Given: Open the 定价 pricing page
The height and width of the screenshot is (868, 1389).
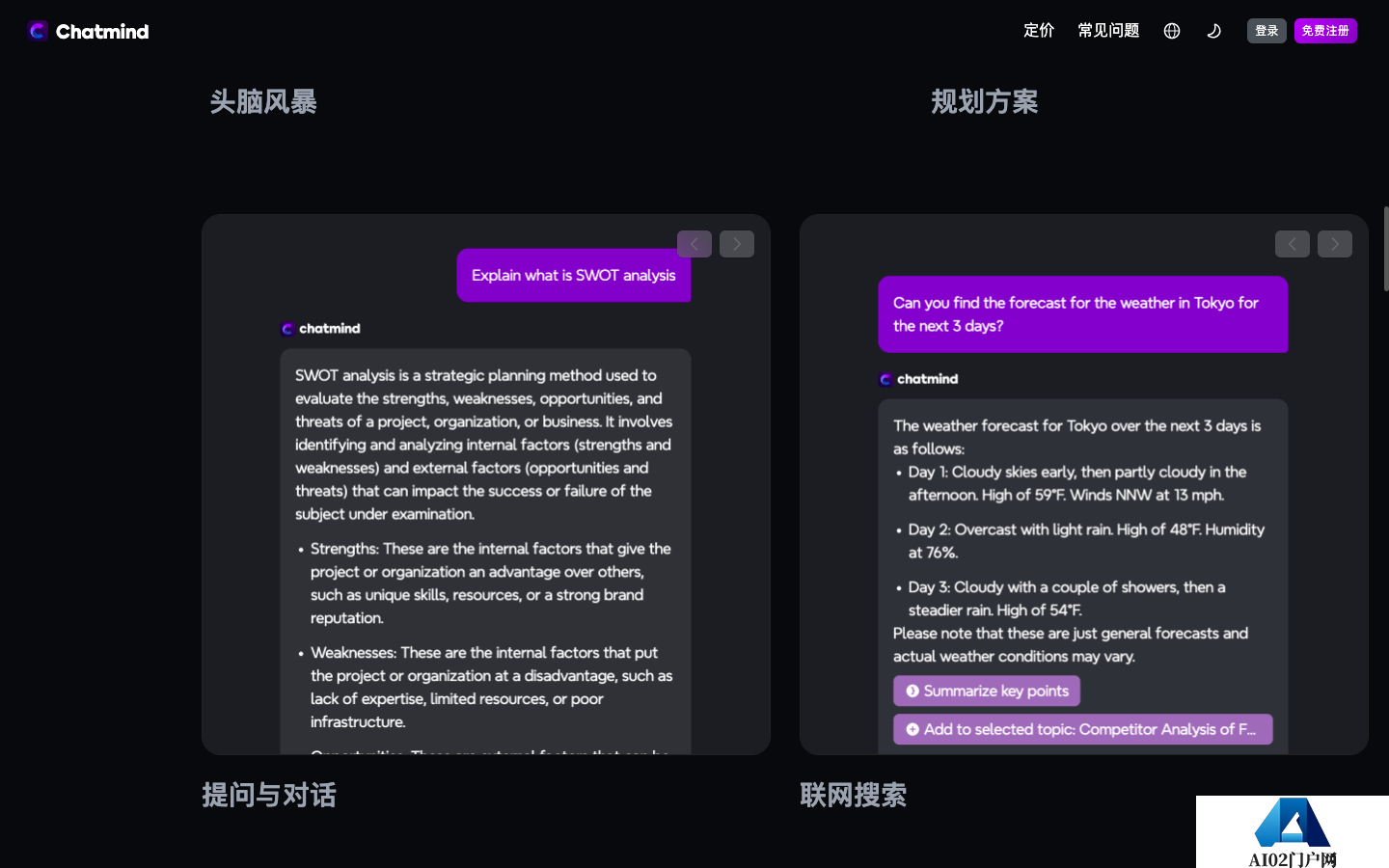Looking at the screenshot, I should click(x=1039, y=31).
